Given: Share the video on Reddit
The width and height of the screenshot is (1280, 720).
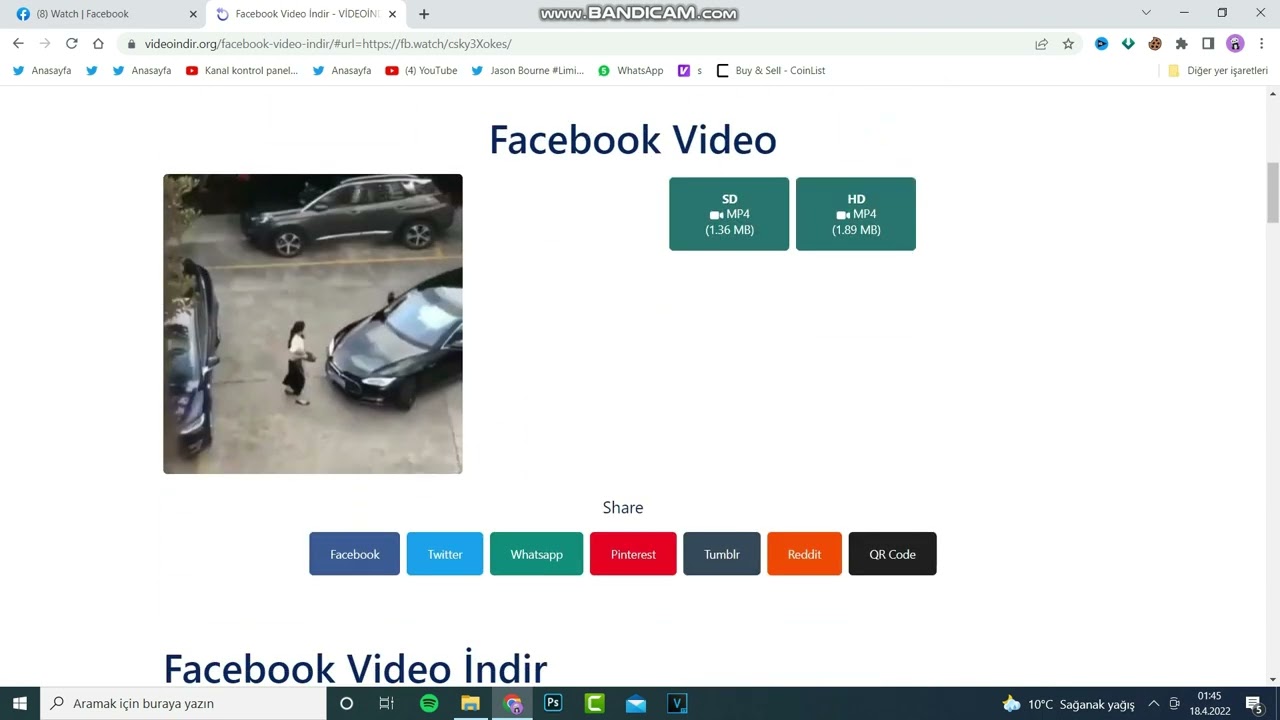Looking at the screenshot, I should [804, 554].
